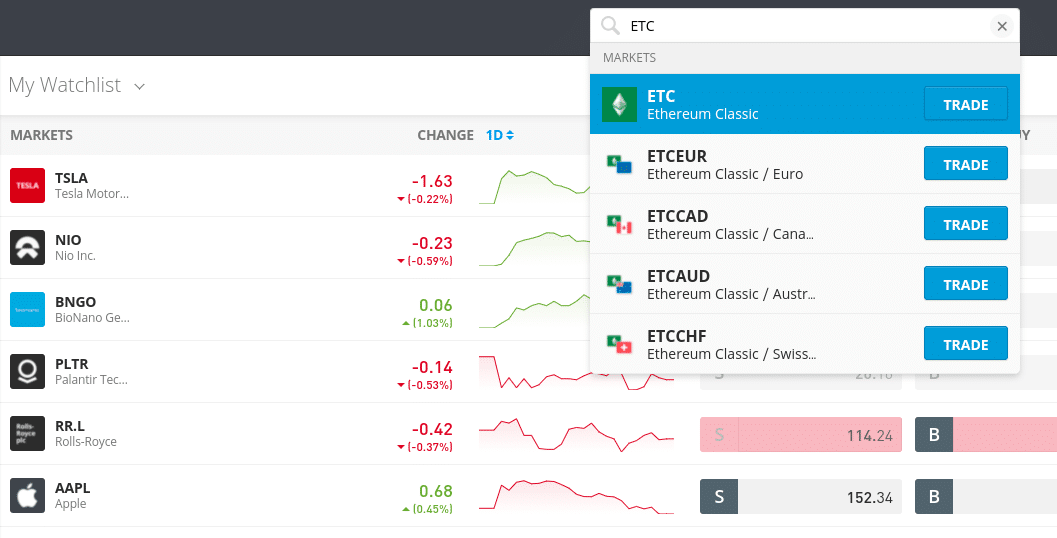The image size is (1057, 538).
Task: Open the Tesla TSLA logo
Action: coord(28,185)
